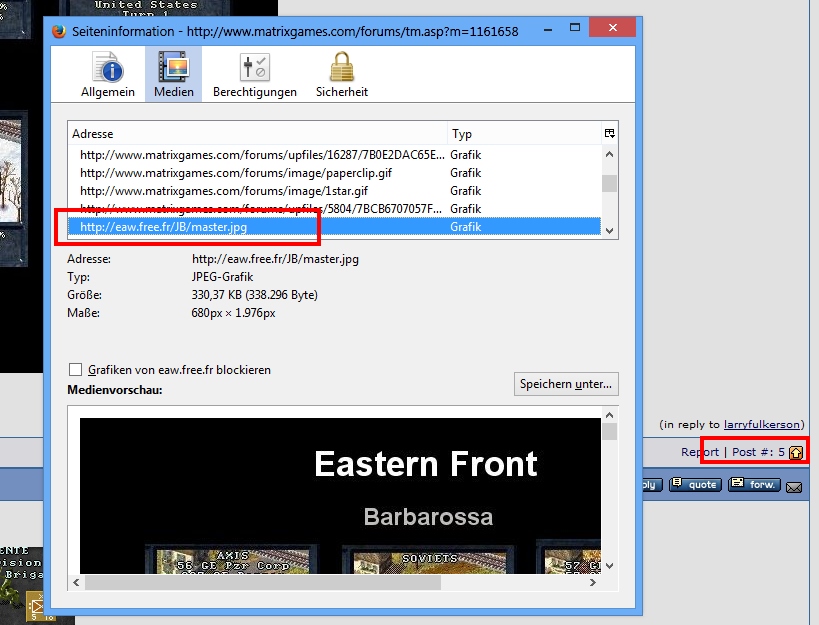The height and width of the screenshot is (625, 819).
Task: Click the forum envelope mail icon
Action: pyautogui.click(x=794, y=487)
